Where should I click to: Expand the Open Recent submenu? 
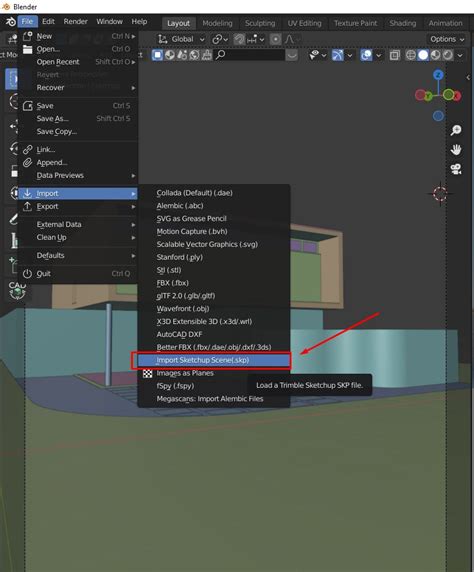(78, 62)
